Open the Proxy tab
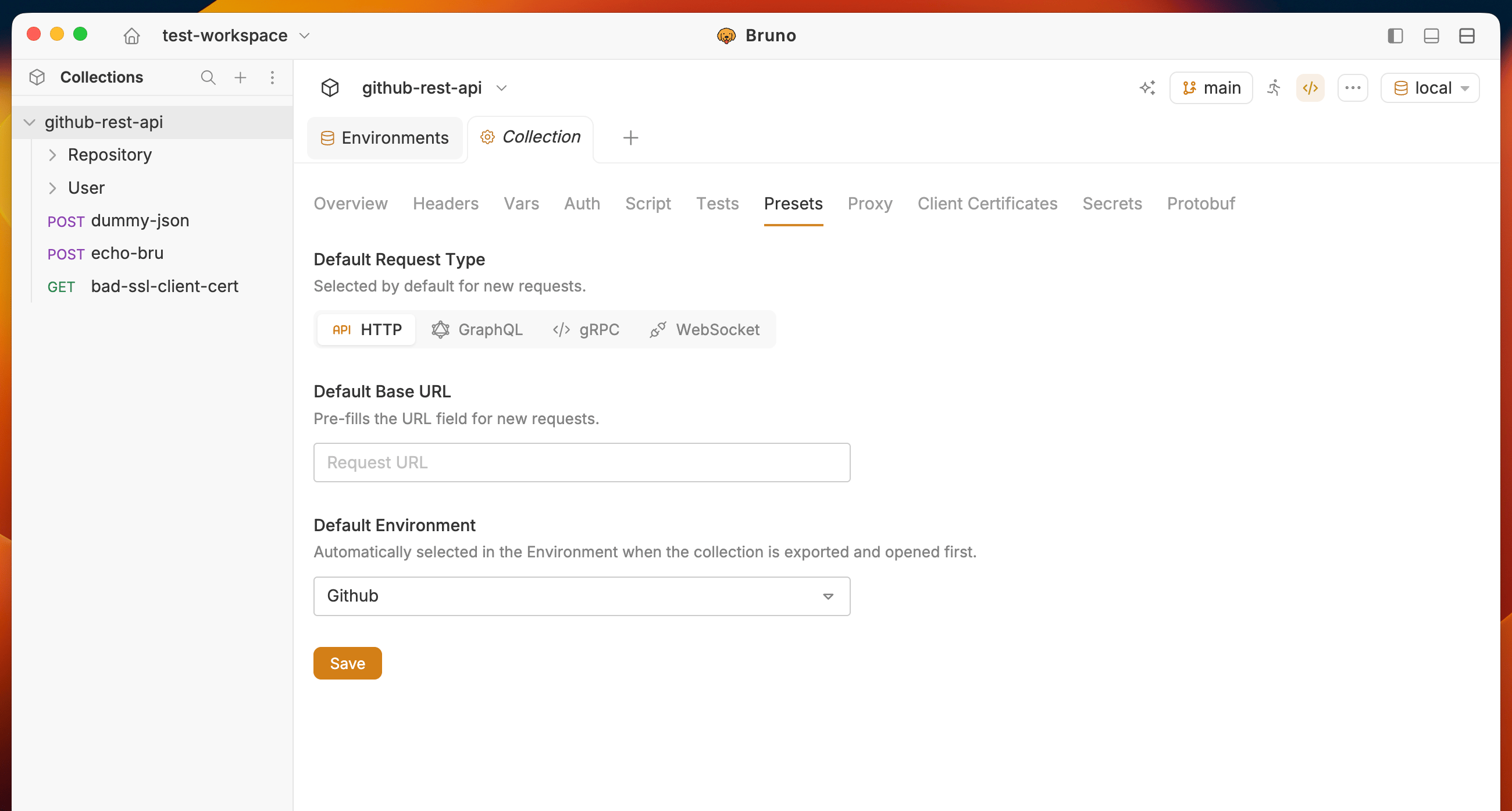 click(x=870, y=204)
